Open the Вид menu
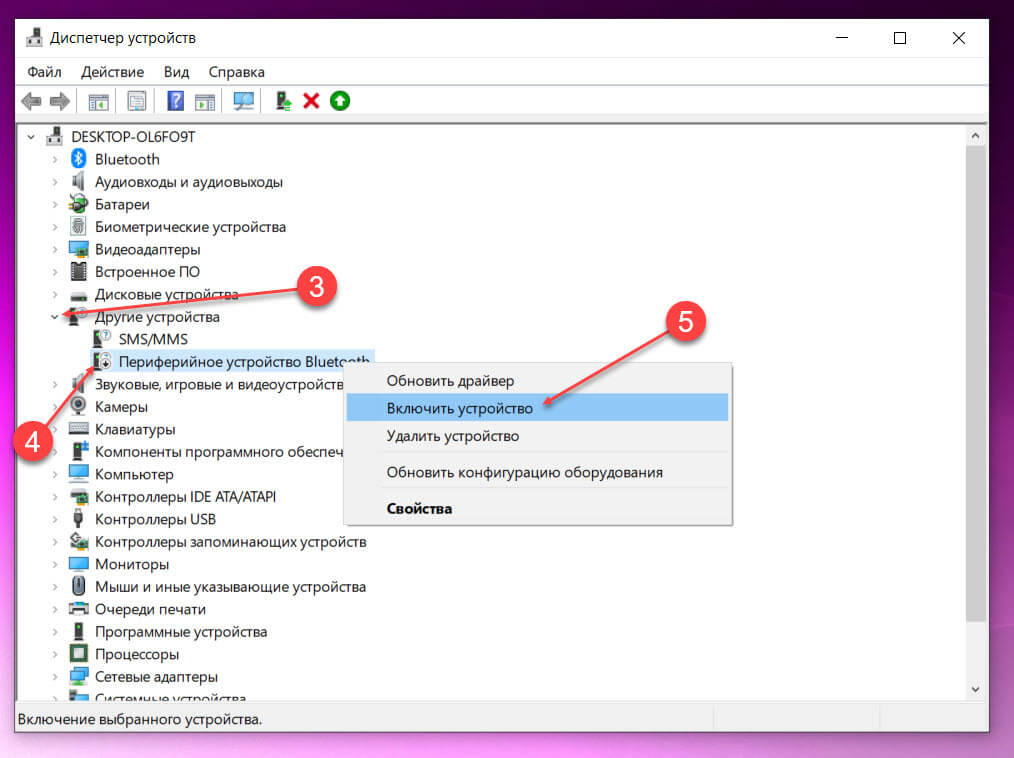This screenshot has height=758, width=1014. 176,72
